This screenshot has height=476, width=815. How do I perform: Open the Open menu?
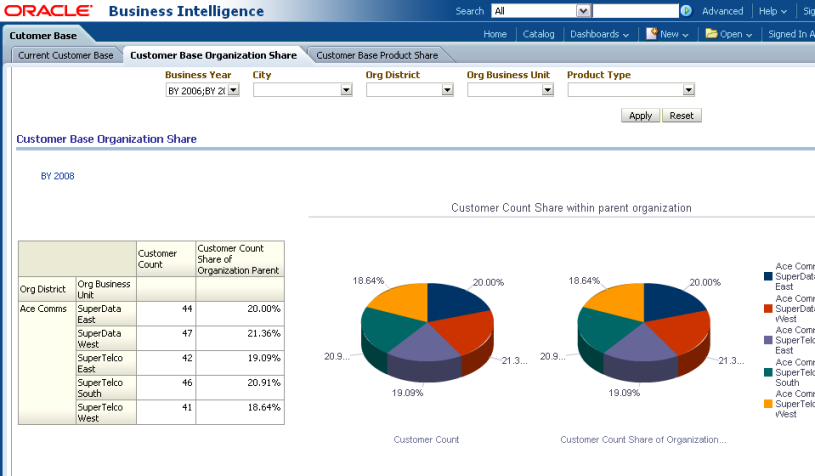[x=736, y=34]
